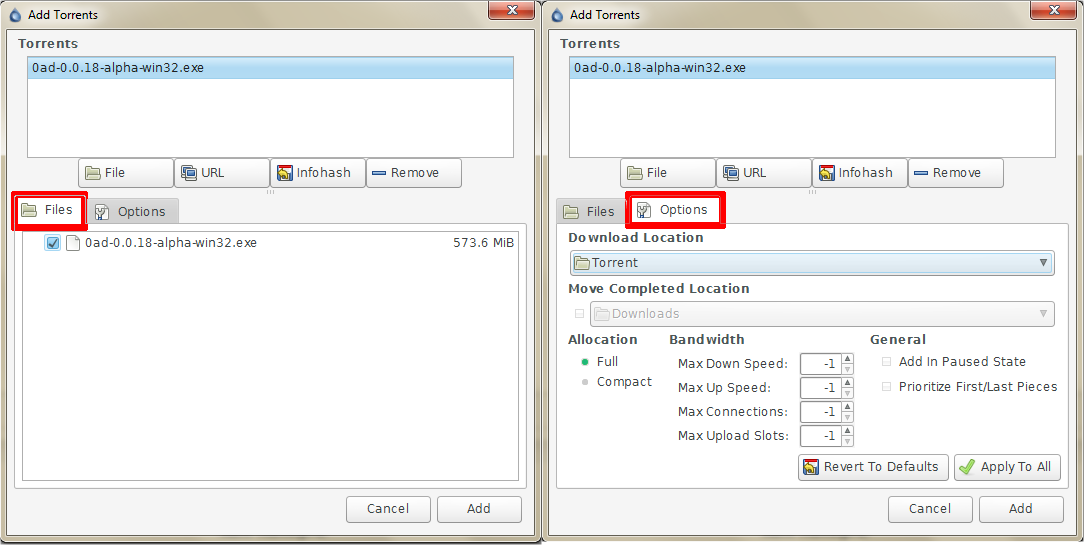Screen dimensions: 1084x545
Task: Click the Max Up Speed value field
Action: (x=821, y=388)
